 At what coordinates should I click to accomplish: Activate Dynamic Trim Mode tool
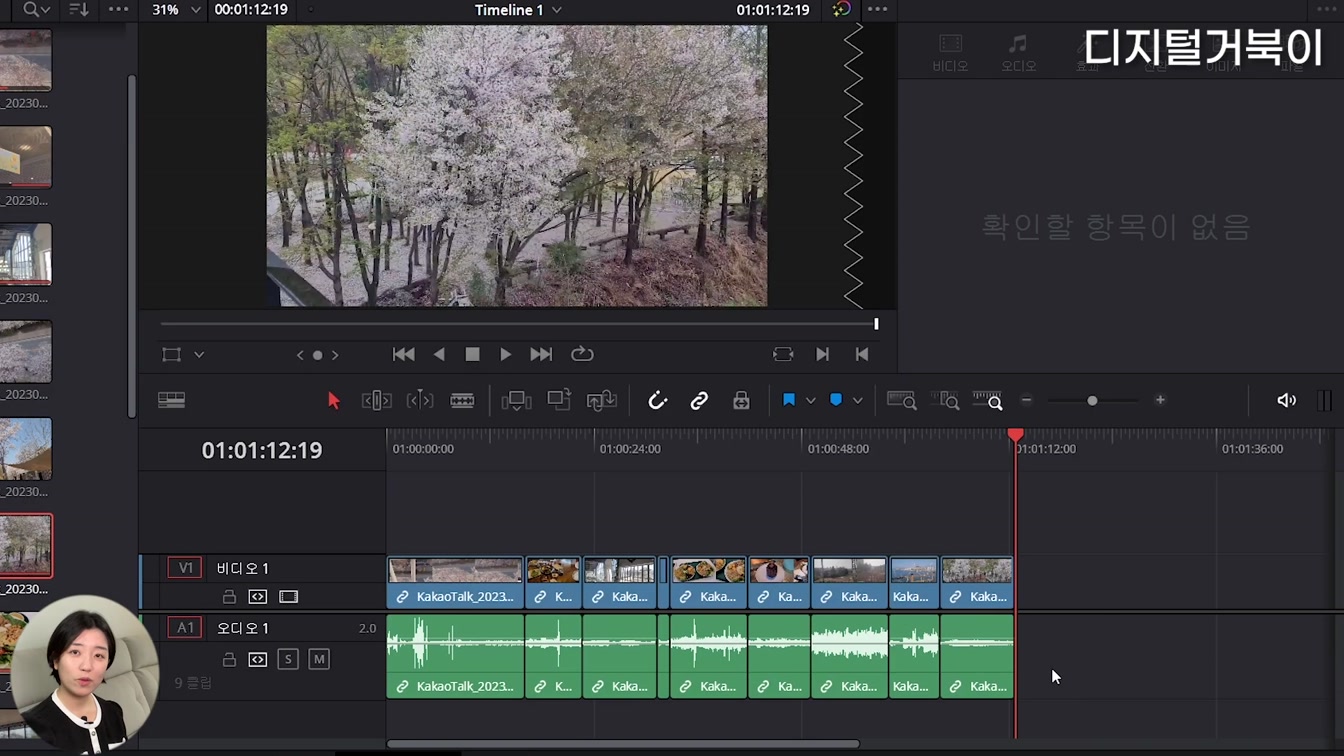pos(420,400)
